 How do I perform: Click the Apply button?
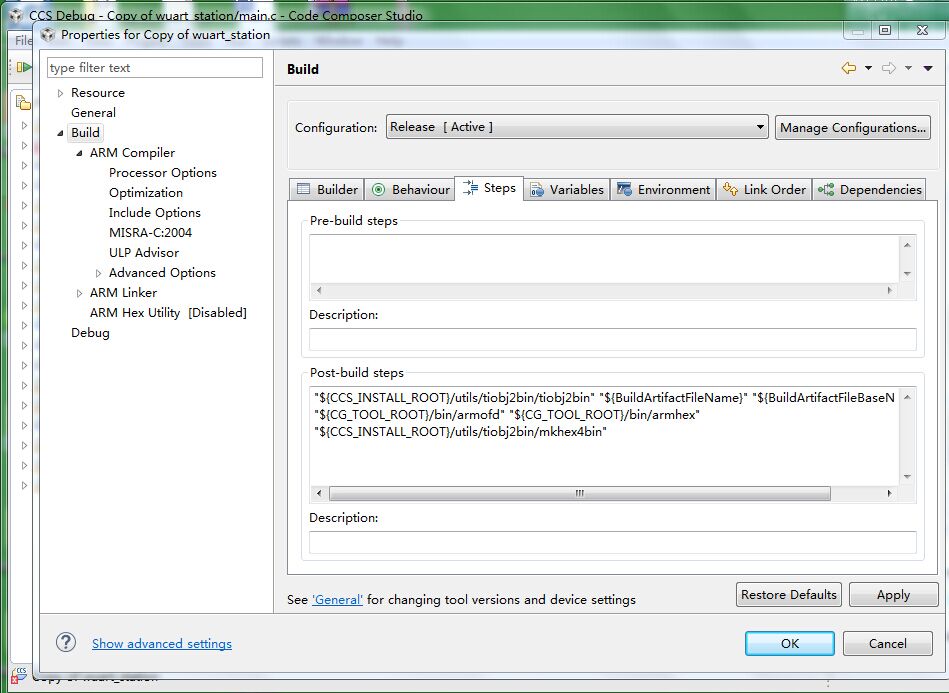pyautogui.click(x=893, y=594)
